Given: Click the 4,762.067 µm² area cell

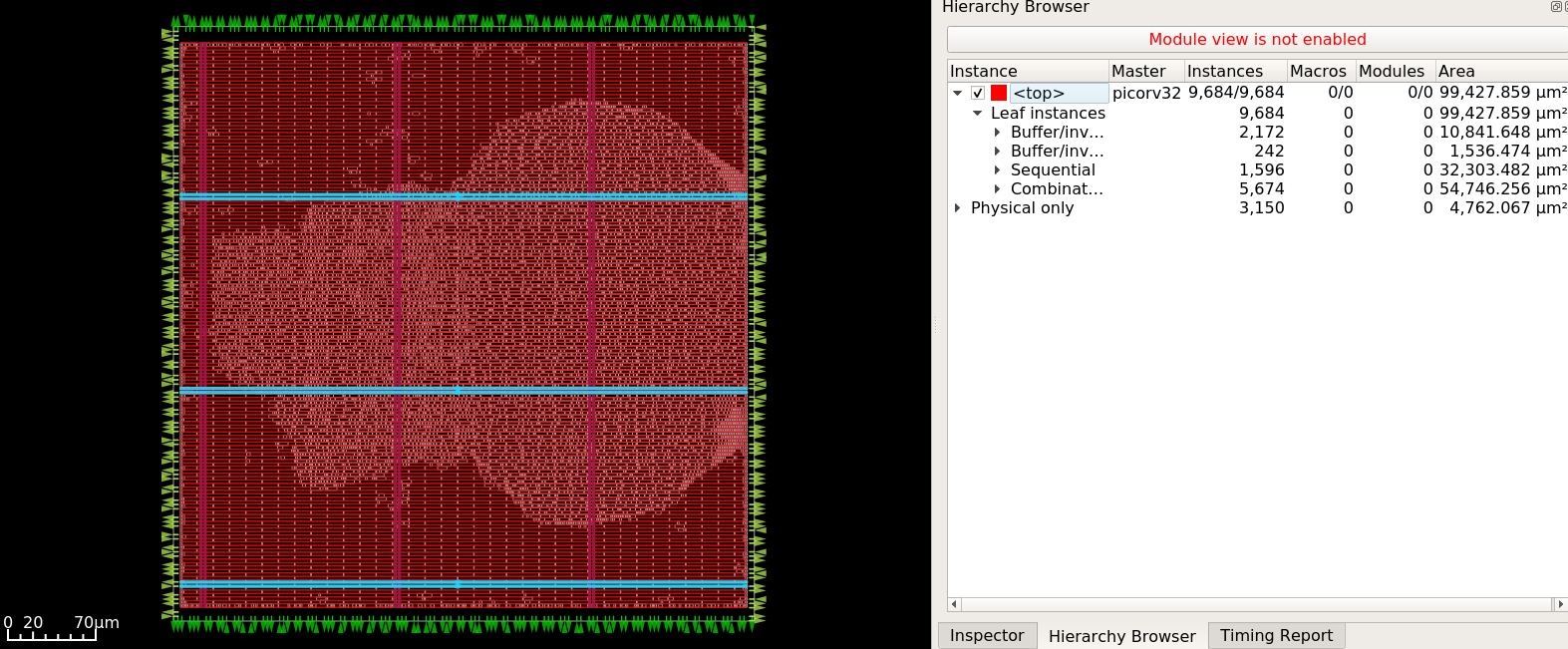Looking at the screenshot, I should [1508, 207].
